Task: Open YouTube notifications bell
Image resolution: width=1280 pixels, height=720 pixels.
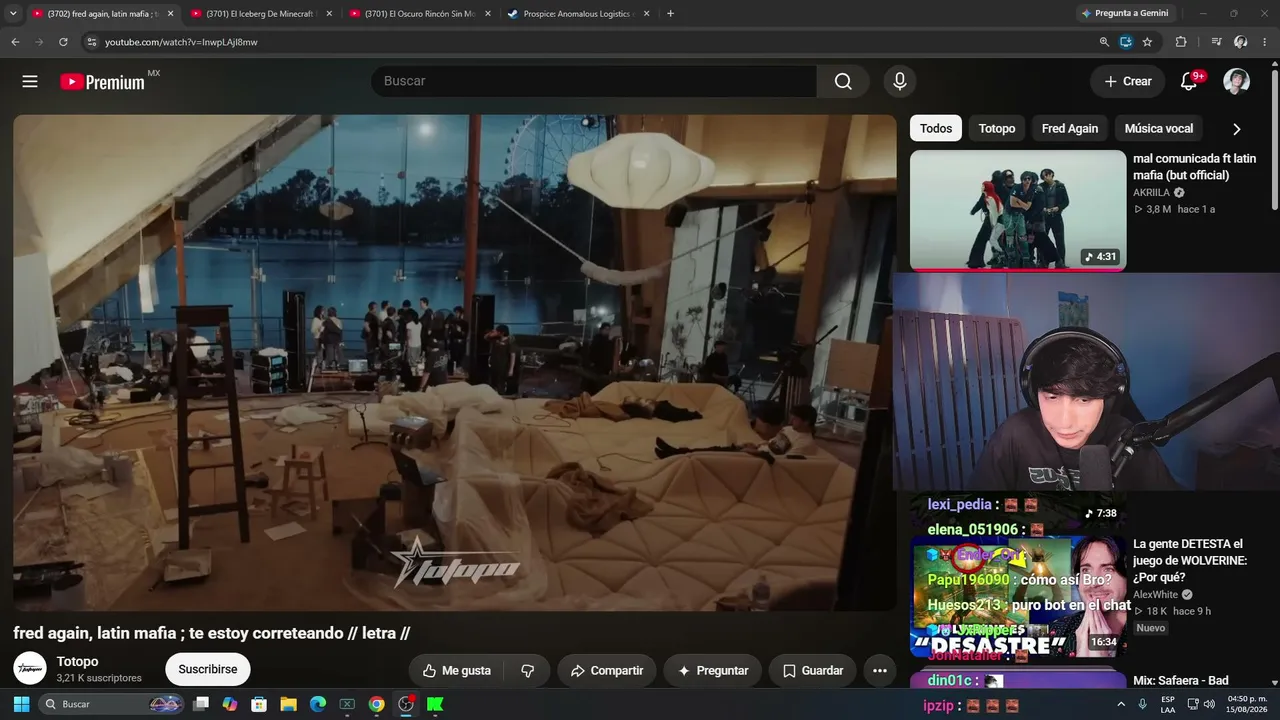Action: [1189, 82]
